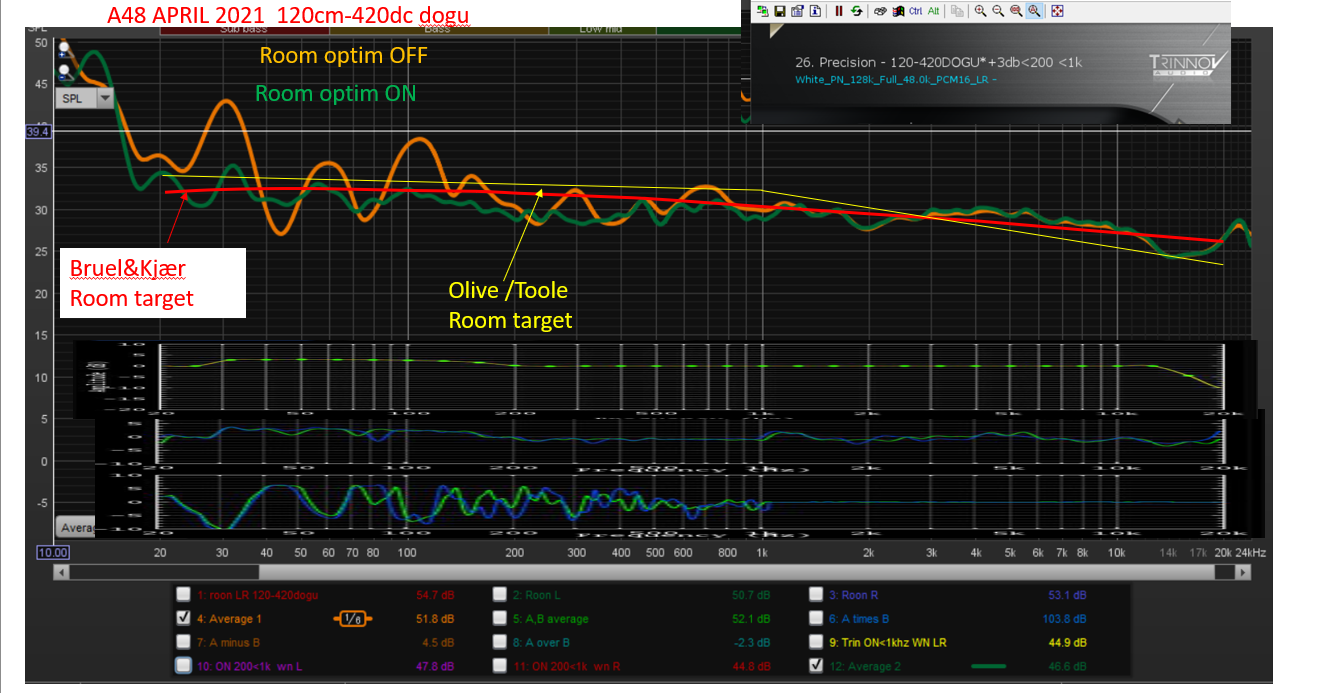The width and height of the screenshot is (1317, 693).
Task: Click the Windows flag key icon
Action: click(898, 11)
